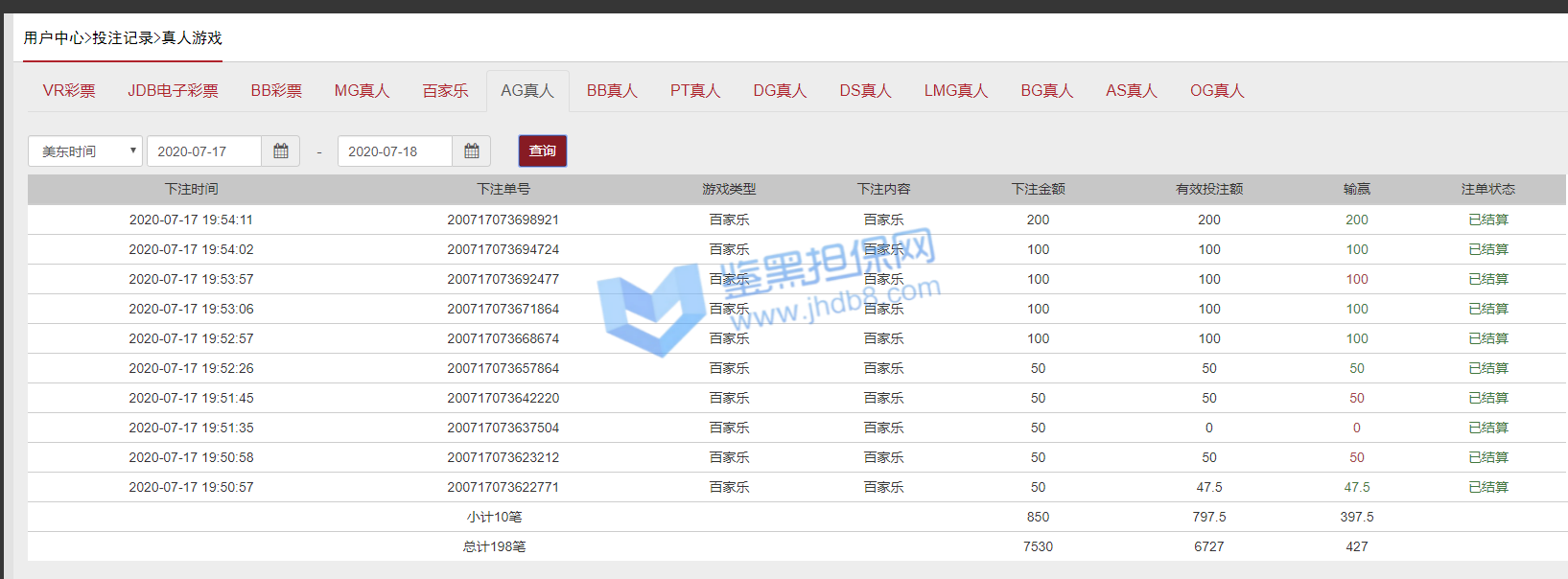Switch to the PT真人 tab
The width and height of the screenshot is (1568, 579).
[x=695, y=91]
